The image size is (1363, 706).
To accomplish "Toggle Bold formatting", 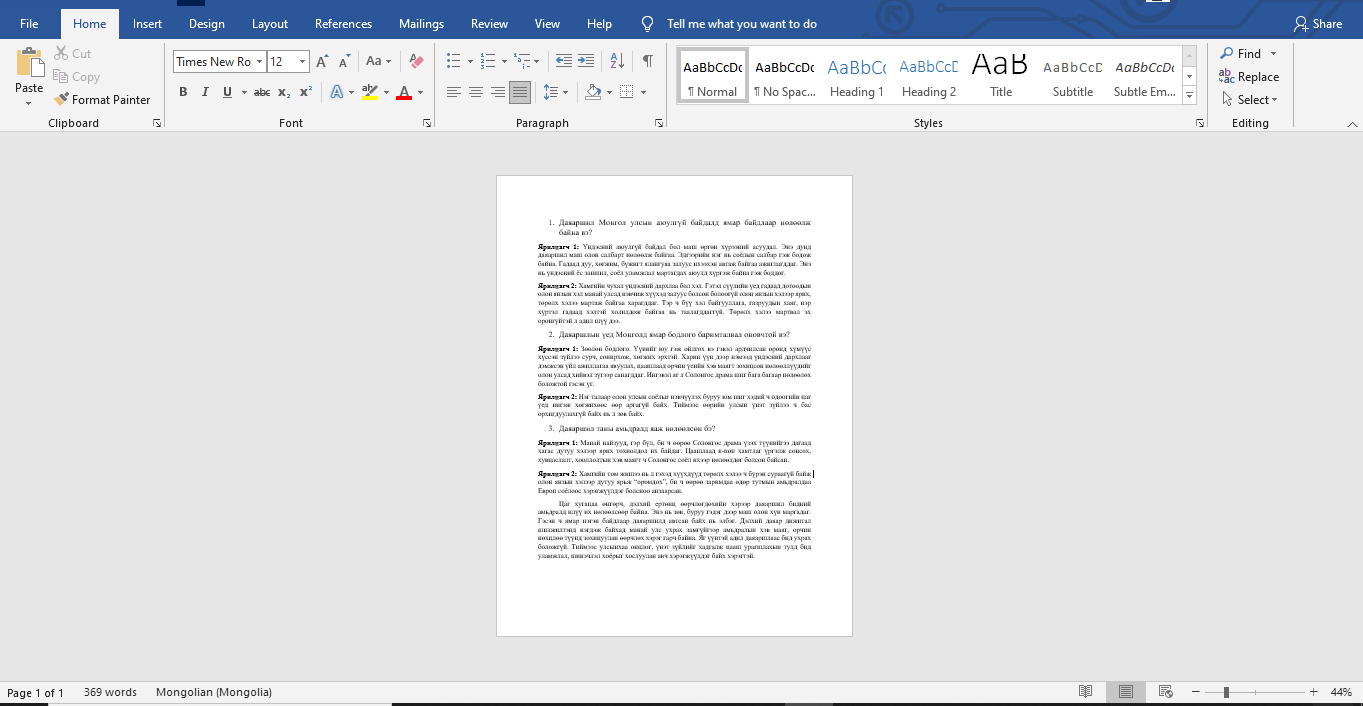I will (183, 92).
